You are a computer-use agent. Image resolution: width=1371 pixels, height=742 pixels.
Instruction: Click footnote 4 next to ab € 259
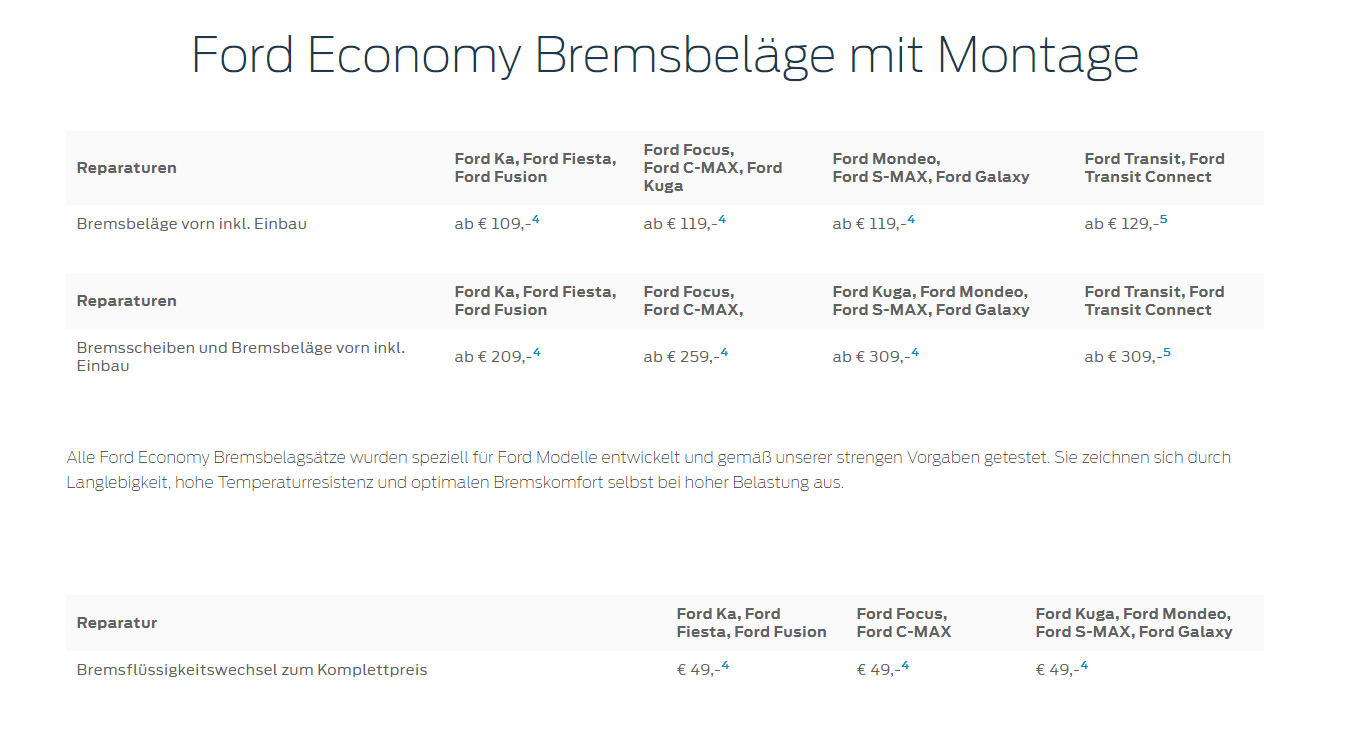(724, 353)
